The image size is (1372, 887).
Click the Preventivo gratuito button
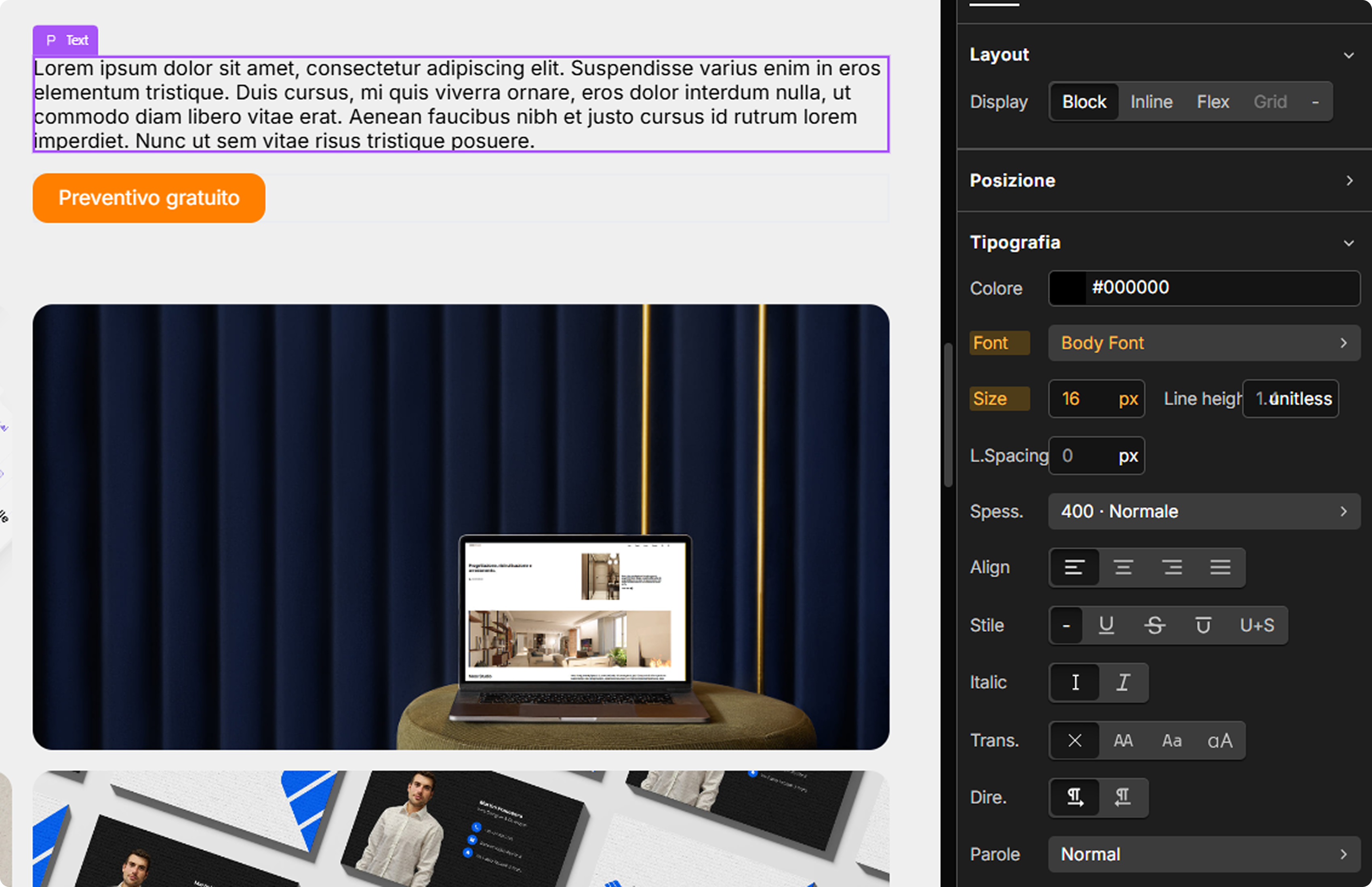[149, 198]
